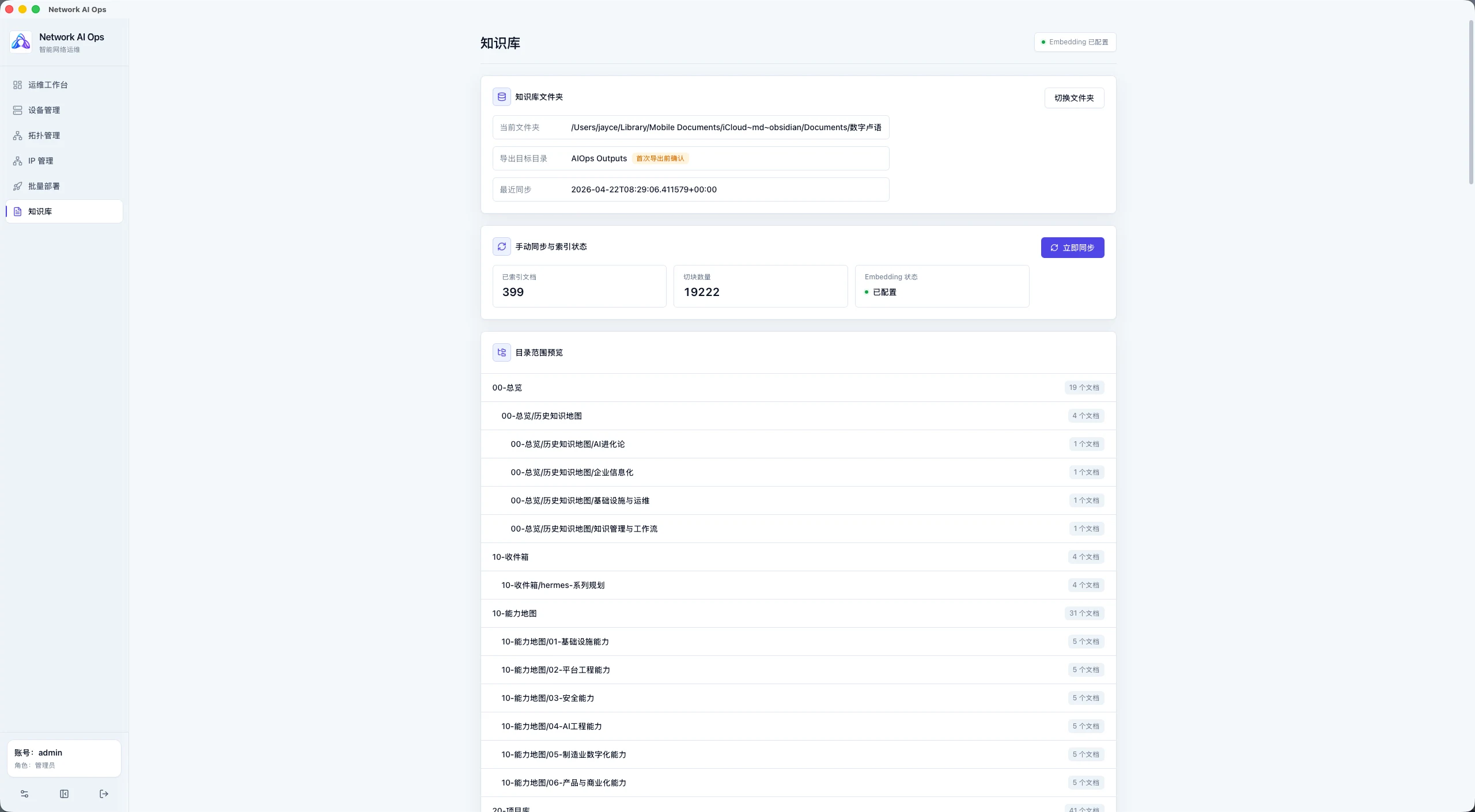The height and width of the screenshot is (812, 1475).
Task: Open the 运维工作台 sidebar item
Action: [64, 85]
